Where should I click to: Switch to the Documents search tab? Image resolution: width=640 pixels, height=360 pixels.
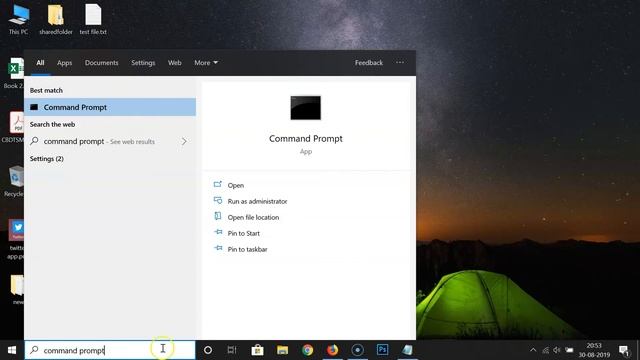(102, 62)
